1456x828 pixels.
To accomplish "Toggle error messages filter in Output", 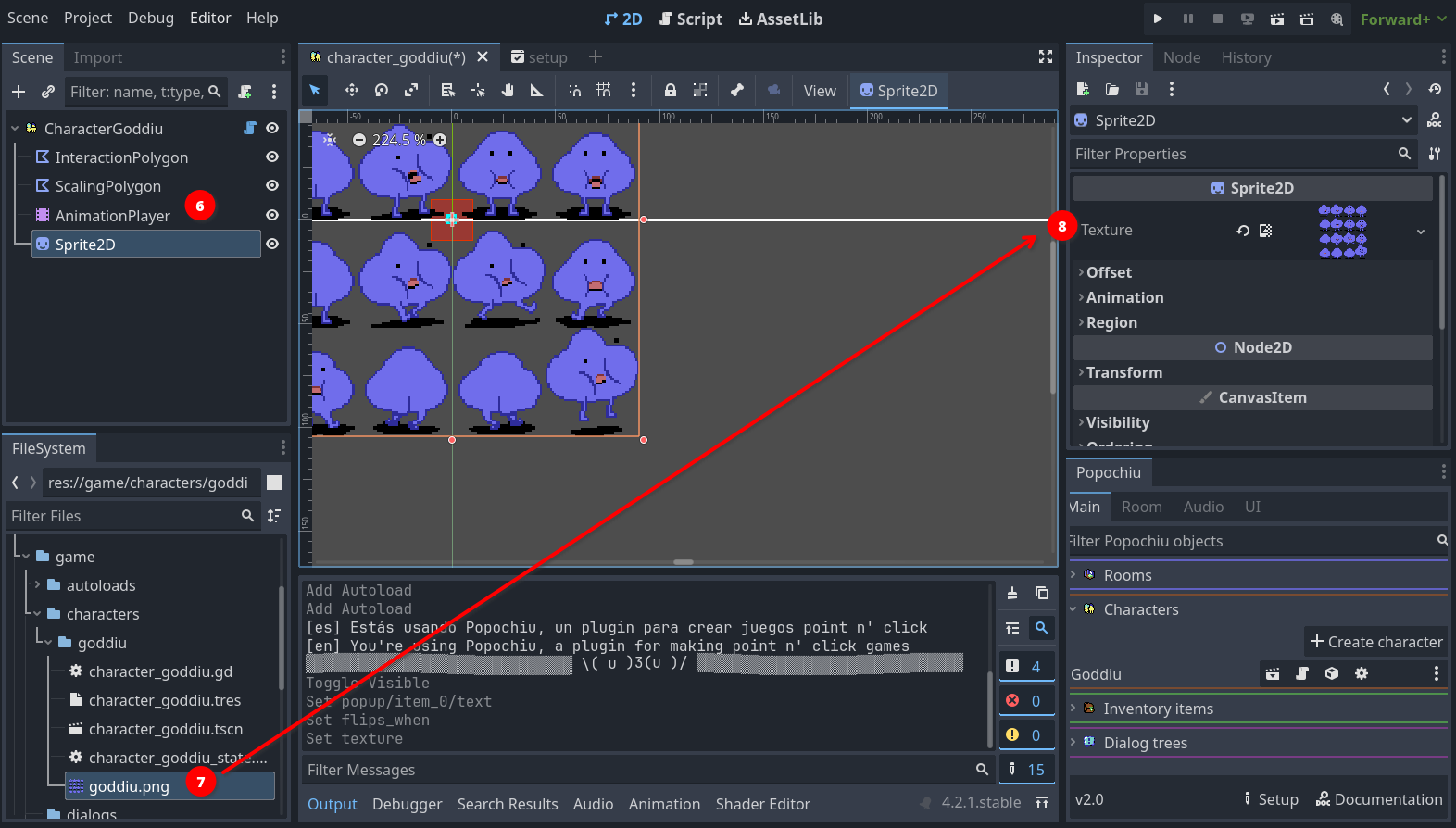I will pos(1026,700).
